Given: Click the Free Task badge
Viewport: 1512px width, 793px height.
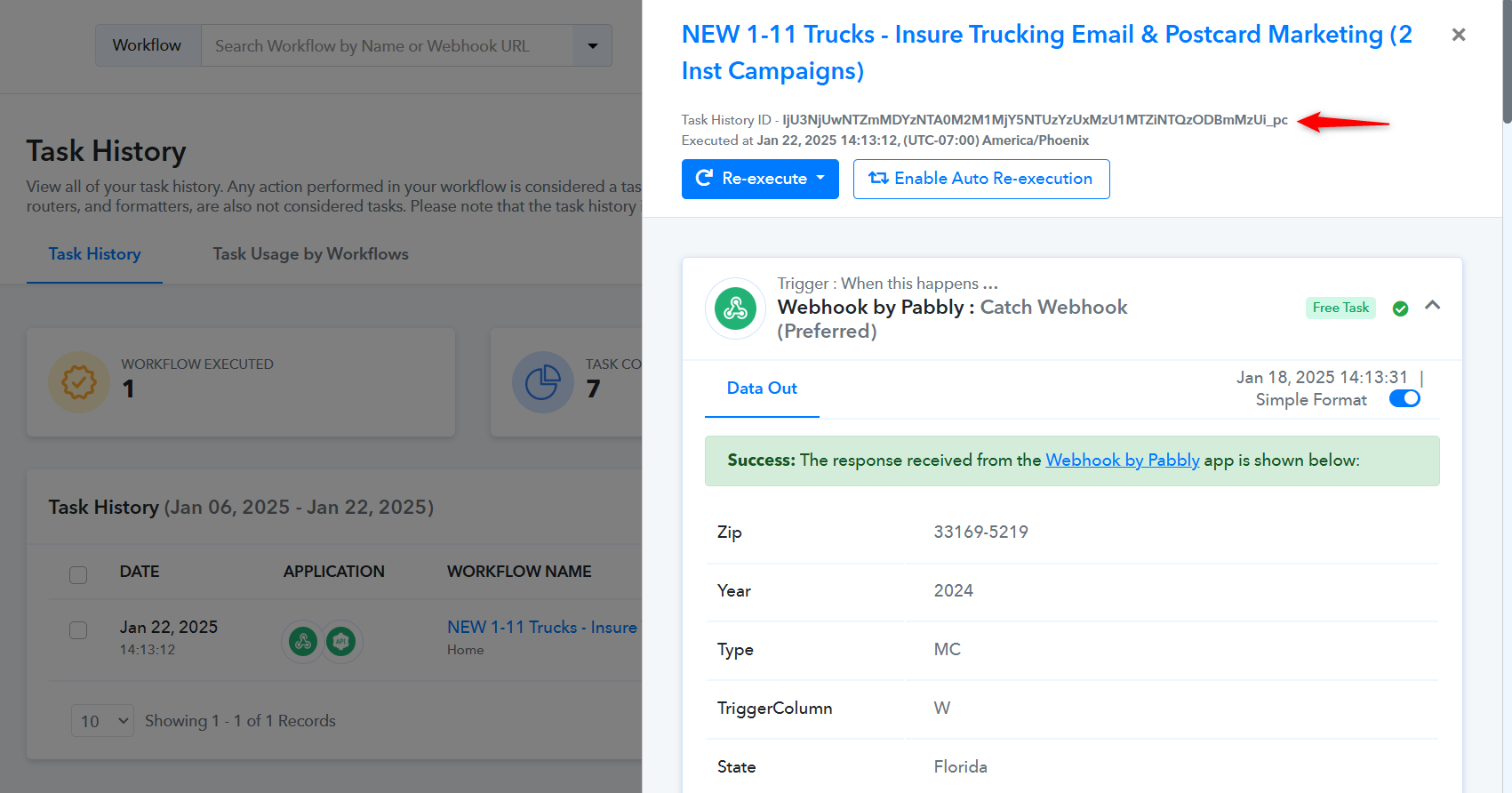Looking at the screenshot, I should click(1340, 308).
